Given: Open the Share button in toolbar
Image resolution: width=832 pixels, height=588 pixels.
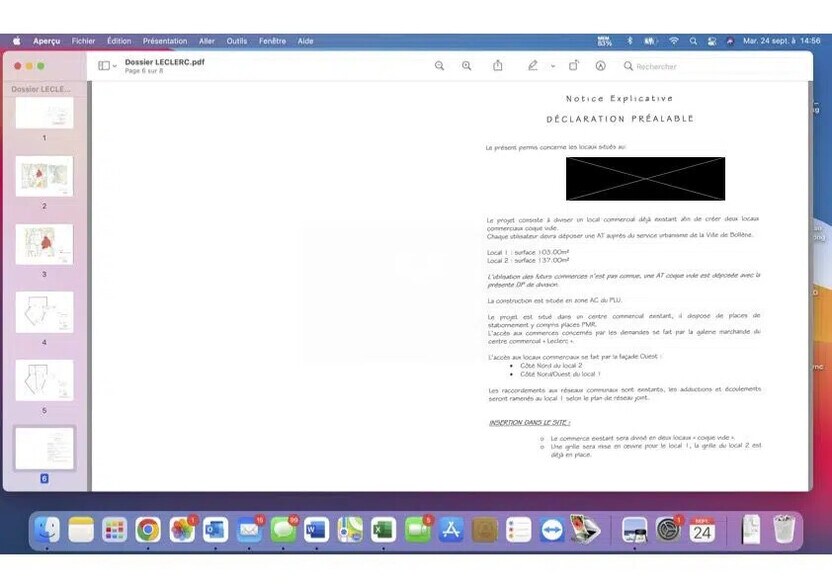Looking at the screenshot, I should 498,66.
